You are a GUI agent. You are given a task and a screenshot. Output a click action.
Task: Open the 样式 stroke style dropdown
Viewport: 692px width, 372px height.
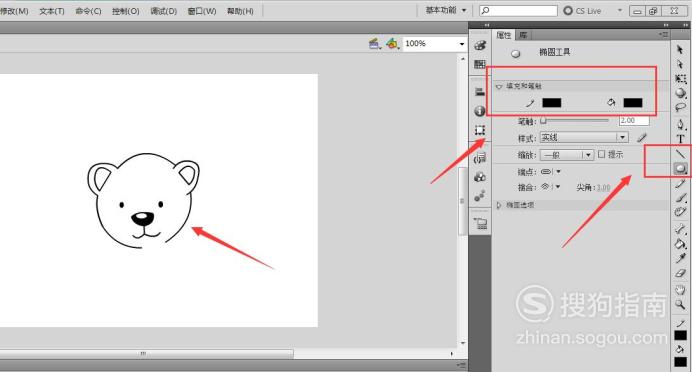click(584, 138)
